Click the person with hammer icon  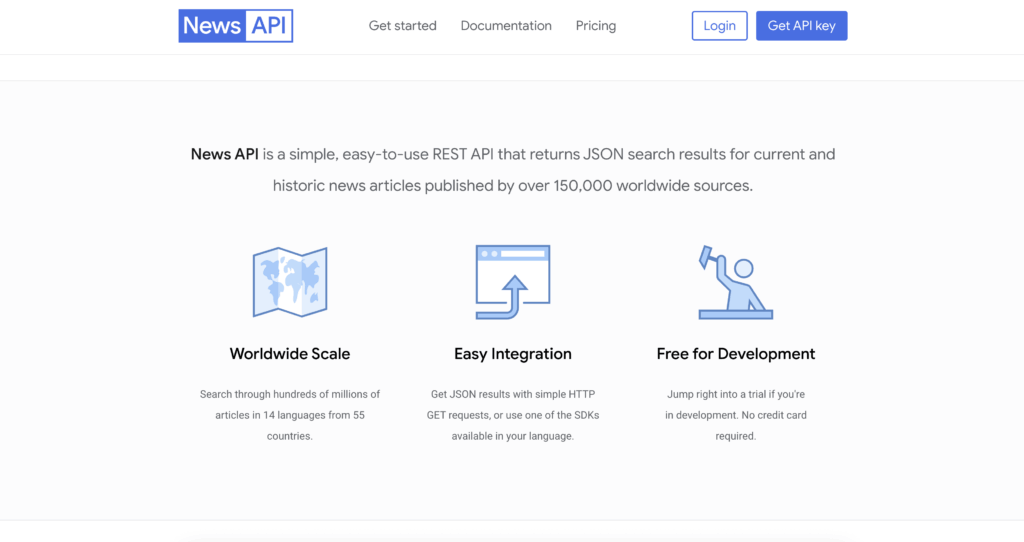tap(735, 282)
